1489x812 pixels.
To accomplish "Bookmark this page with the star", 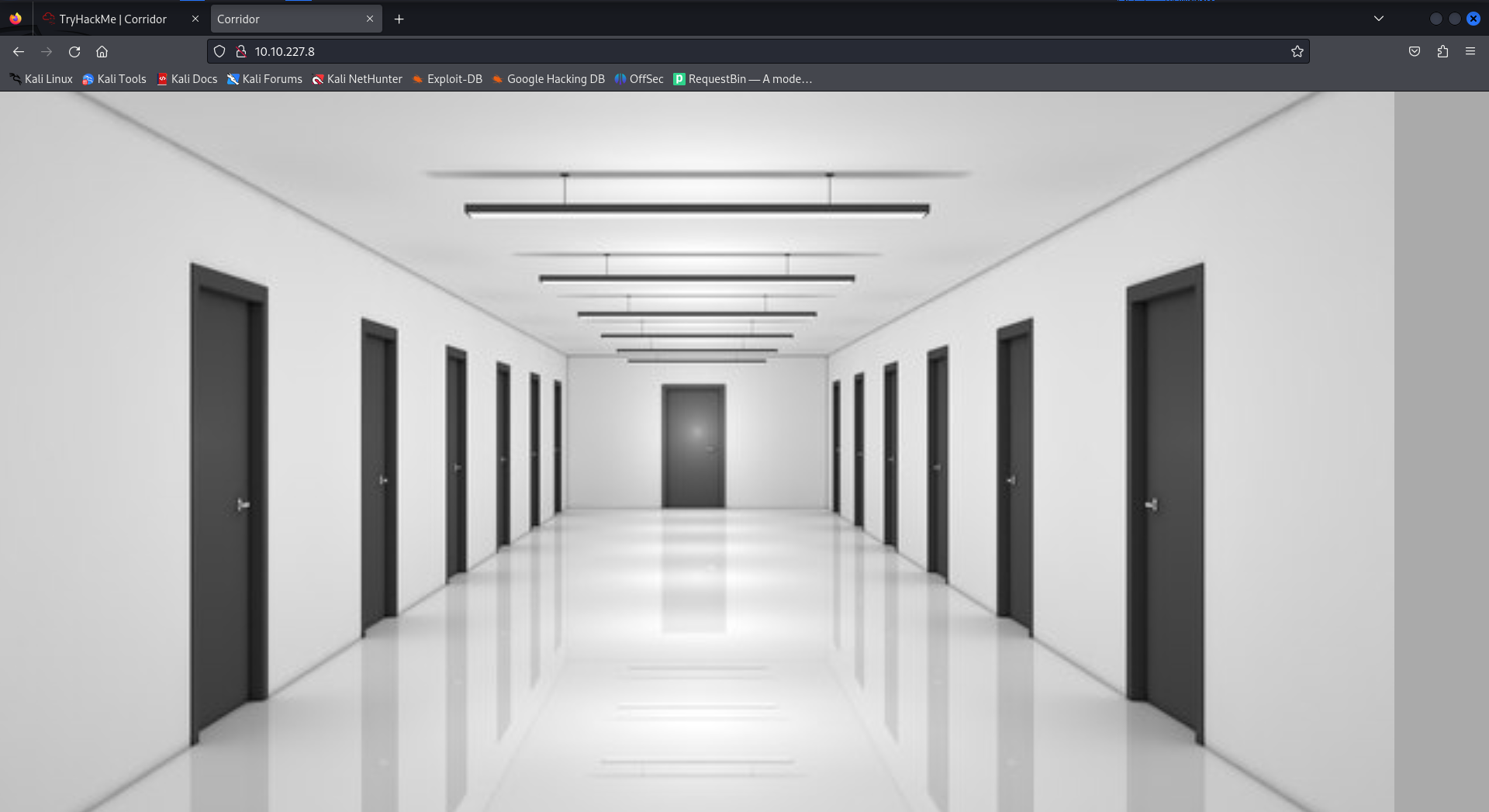I will tap(1297, 51).
